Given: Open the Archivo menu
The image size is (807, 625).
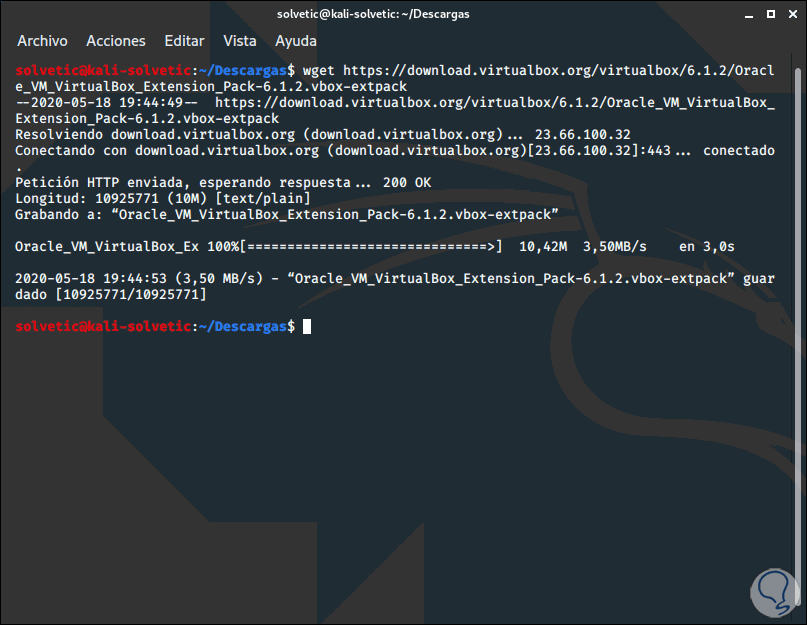Looking at the screenshot, I should pos(42,41).
